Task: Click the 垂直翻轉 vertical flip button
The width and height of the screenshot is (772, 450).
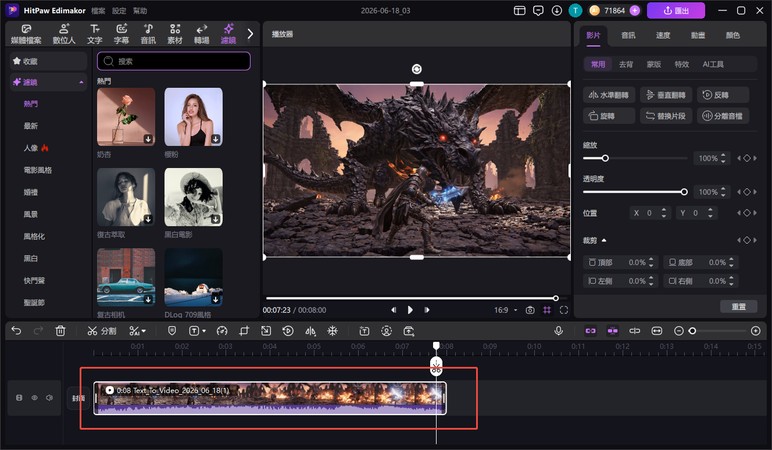Action: pyautogui.click(x=666, y=95)
